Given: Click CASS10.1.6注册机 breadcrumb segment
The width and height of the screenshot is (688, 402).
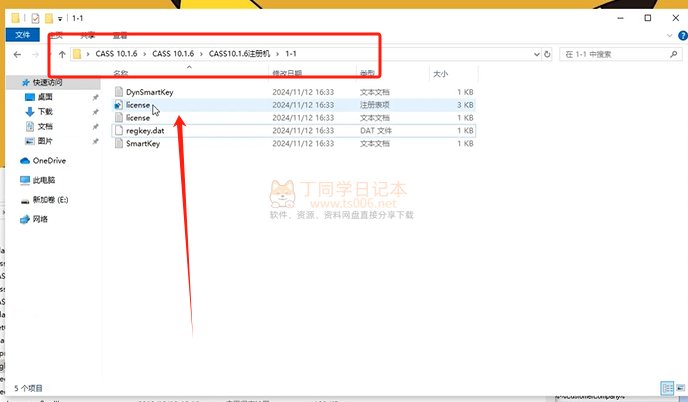Looking at the screenshot, I should (x=239, y=54).
